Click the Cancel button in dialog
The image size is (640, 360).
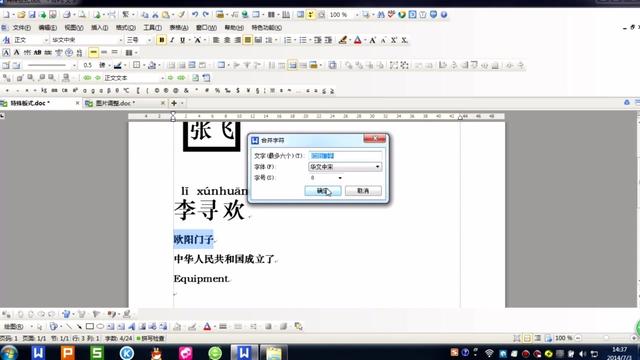coord(363,191)
